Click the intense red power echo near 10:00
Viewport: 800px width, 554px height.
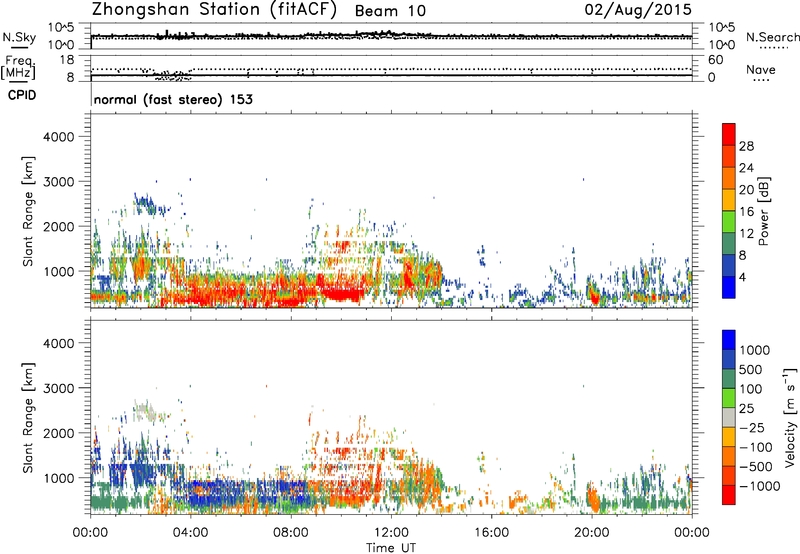[x=341, y=293]
